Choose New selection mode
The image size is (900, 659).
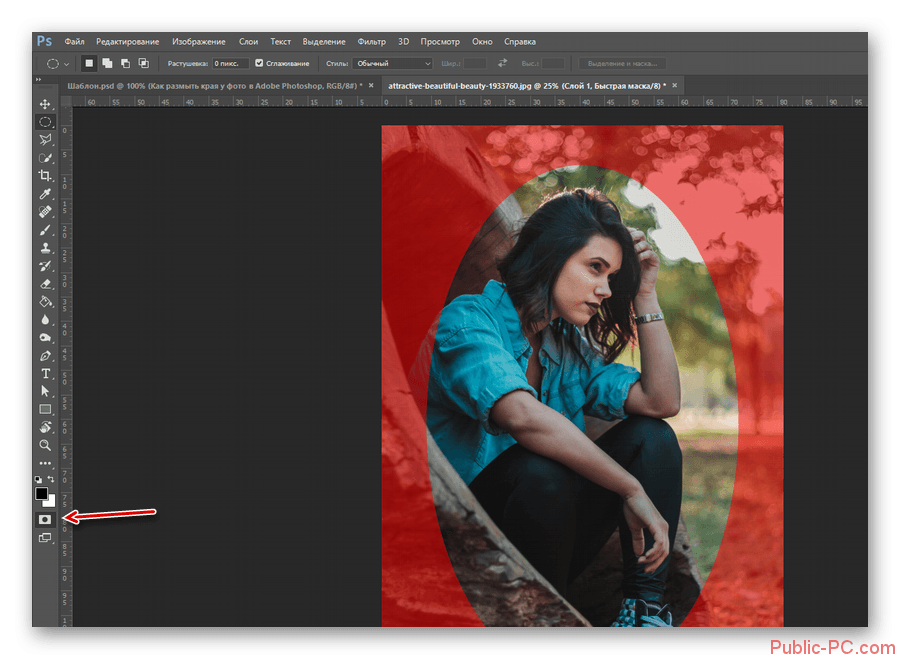pos(89,63)
